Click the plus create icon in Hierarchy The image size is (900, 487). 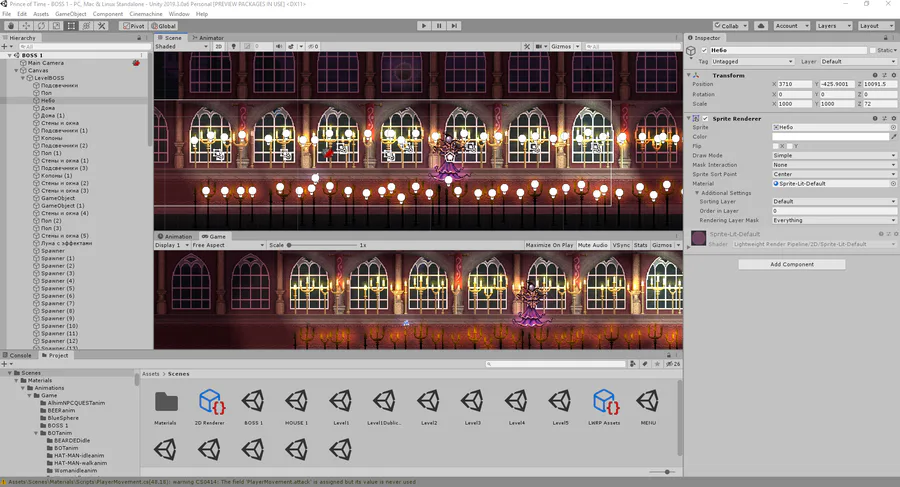click(5, 47)
